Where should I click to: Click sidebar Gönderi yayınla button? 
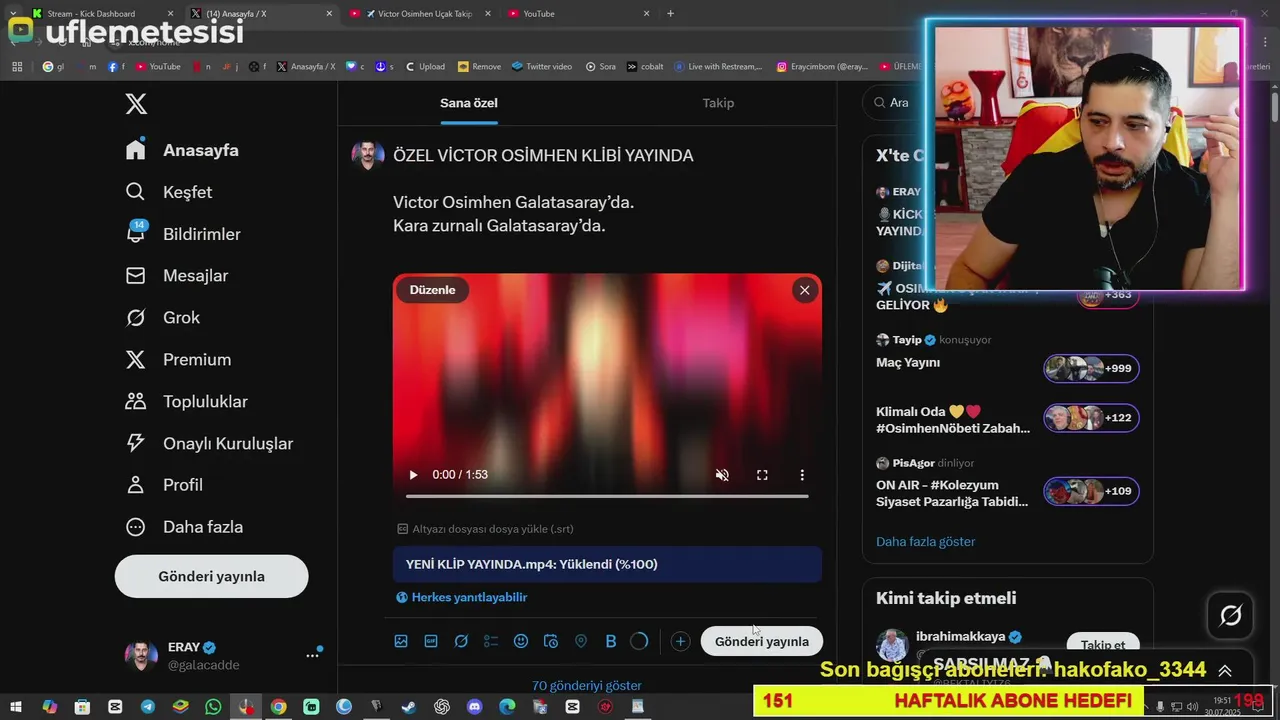[x=211, y=576]
